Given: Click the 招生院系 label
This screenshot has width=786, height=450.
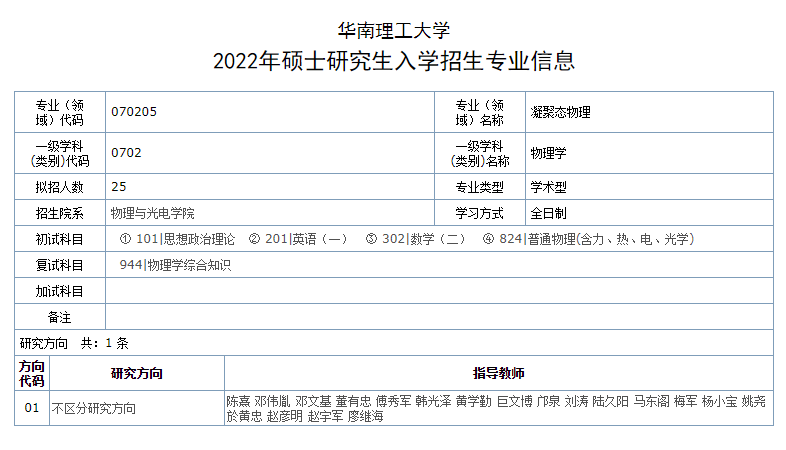Looking at the screenshot, I should (x=60, y=213).
